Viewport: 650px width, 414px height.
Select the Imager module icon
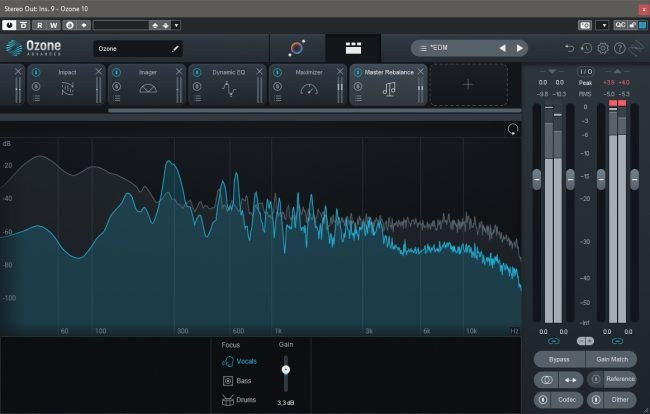[x=148, y=89]
